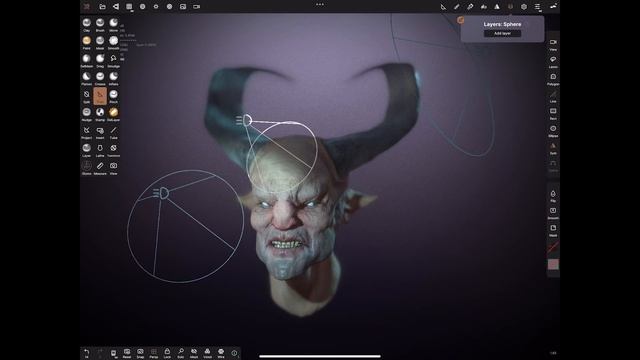This screenshot has width=640, height=360.
Task: Select the Inflate tool
Action: pyautogui.click(x=113, y=78)
